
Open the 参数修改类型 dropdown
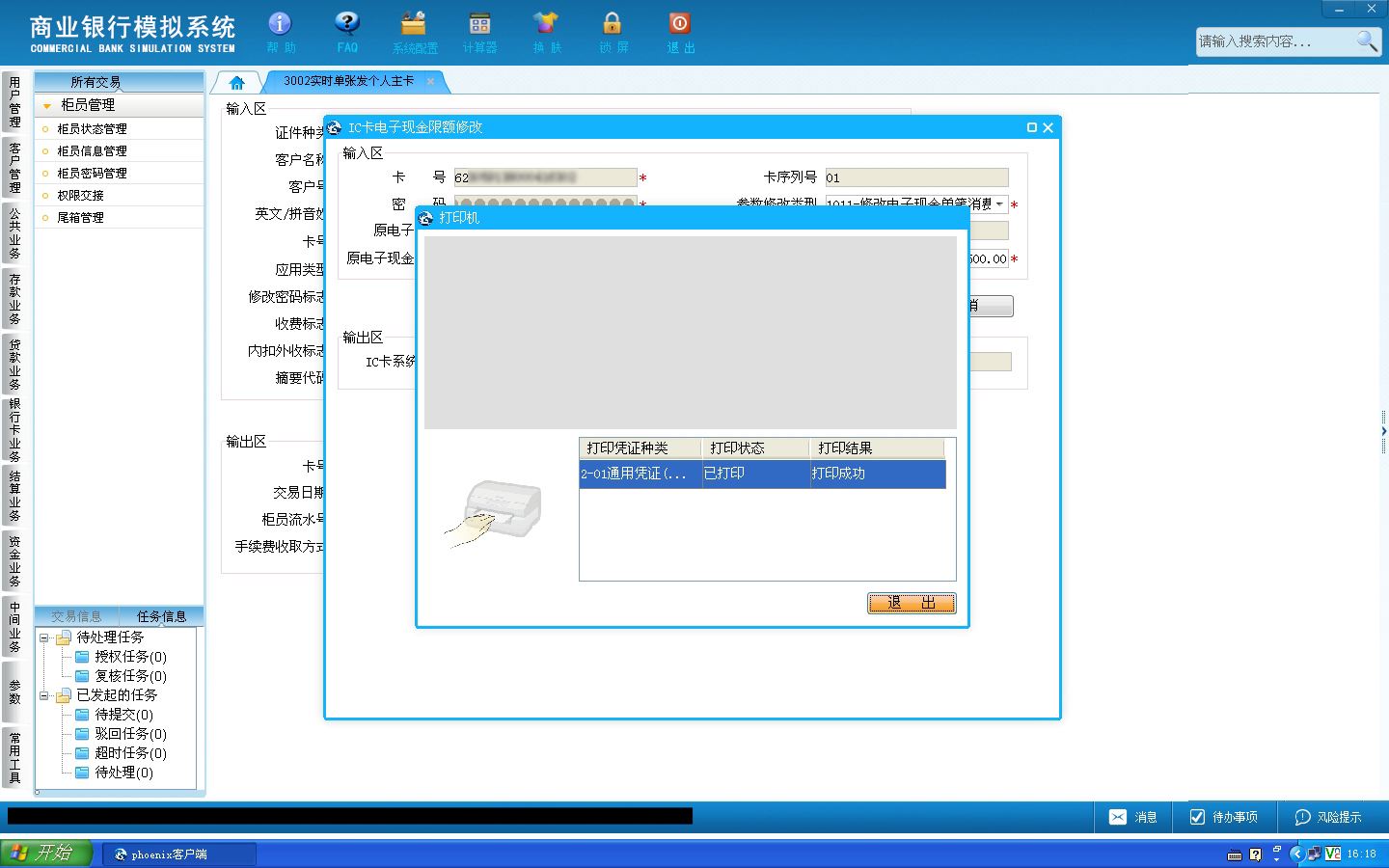[999, 204]
